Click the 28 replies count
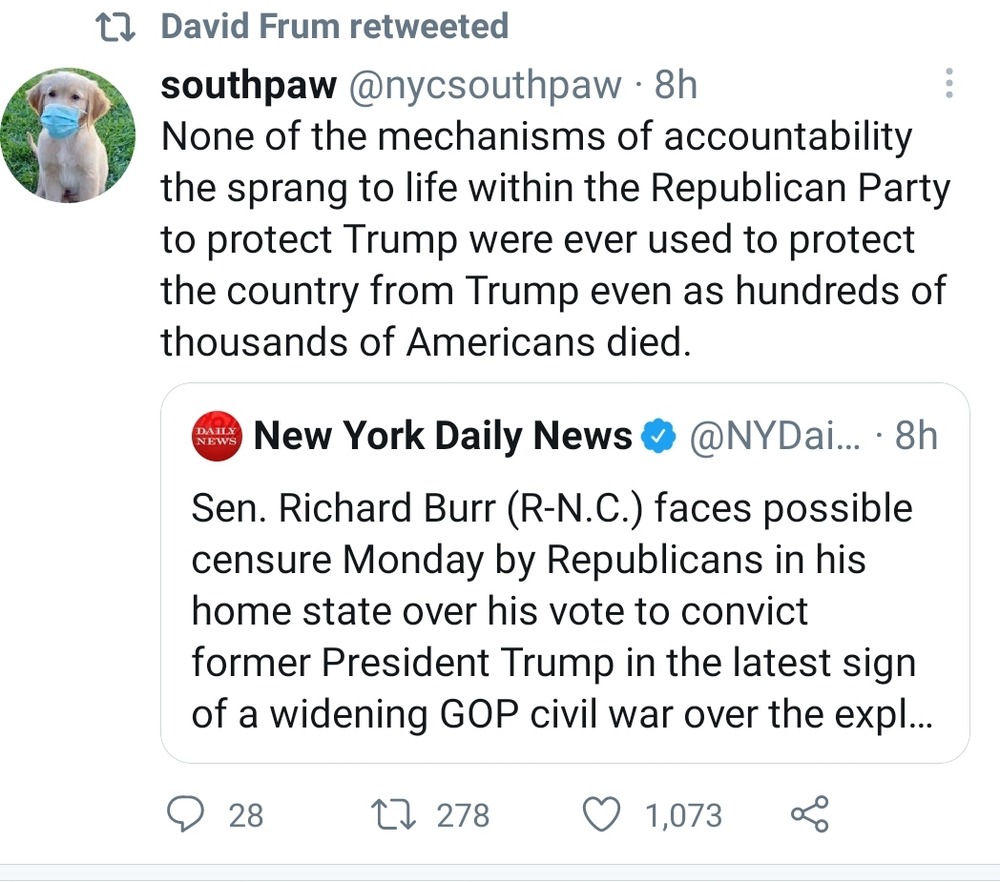 pos(246,816)
